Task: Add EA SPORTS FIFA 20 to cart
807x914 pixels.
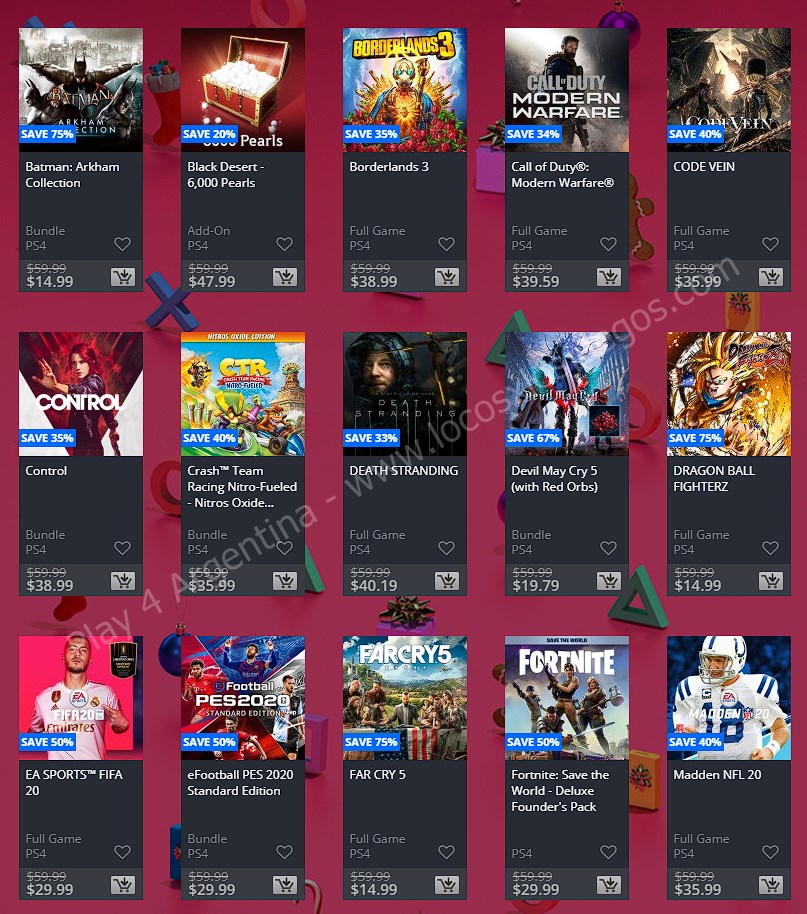Action: click(x=122, y=885)
